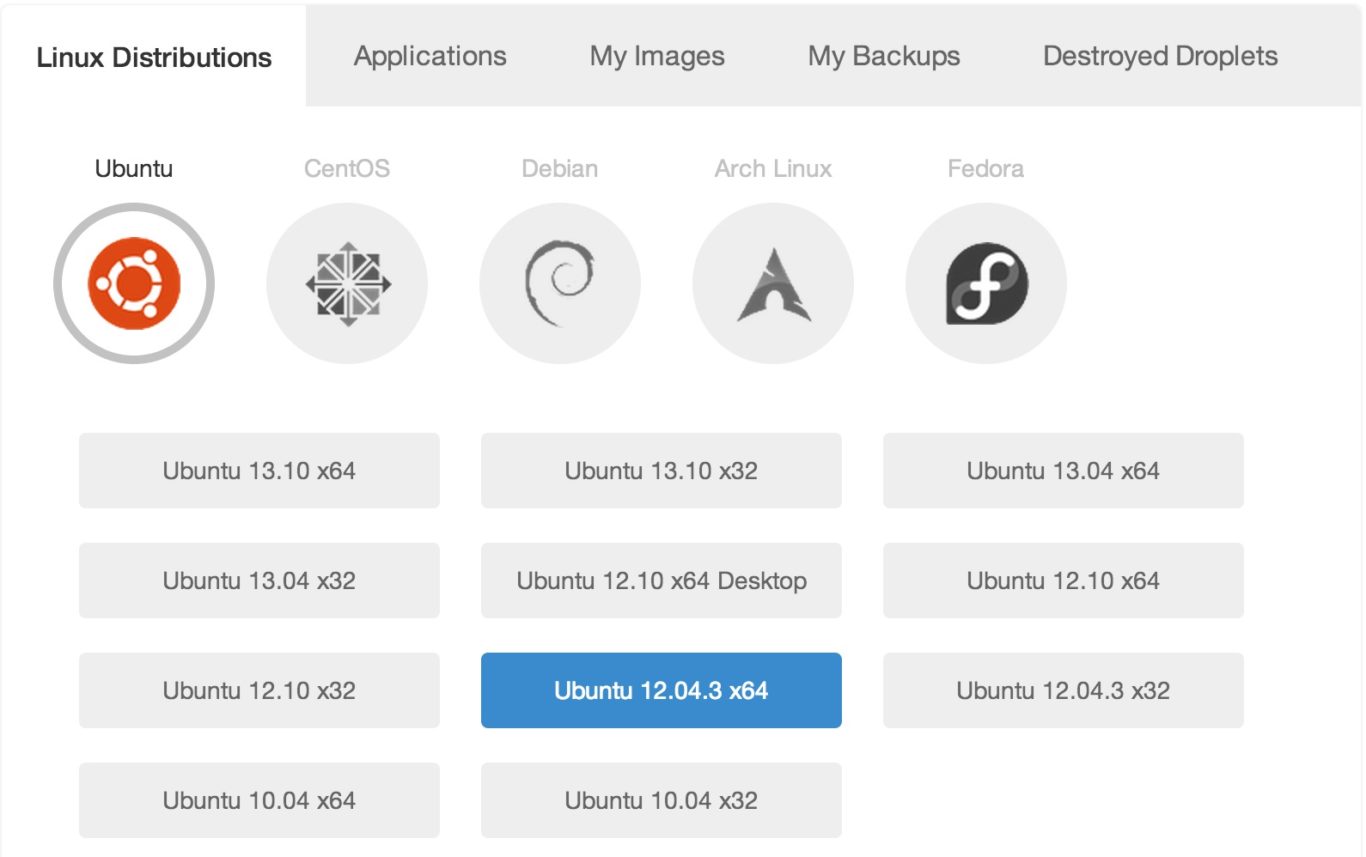This screenshot has width=1366, height=857.
Task: Switch to the Applications tab
Action: [430, 56]
